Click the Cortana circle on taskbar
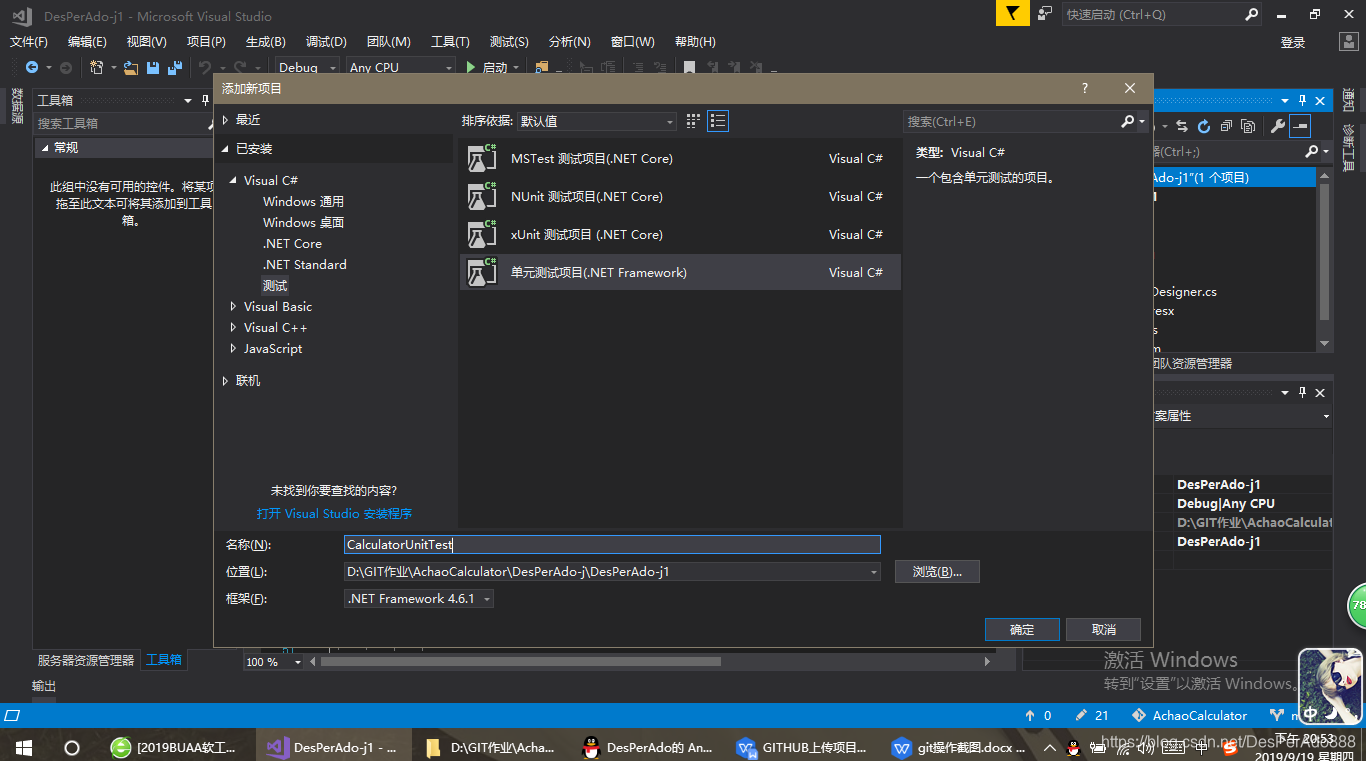Viewport: 1366px width, 761px height. click(72, 747)
